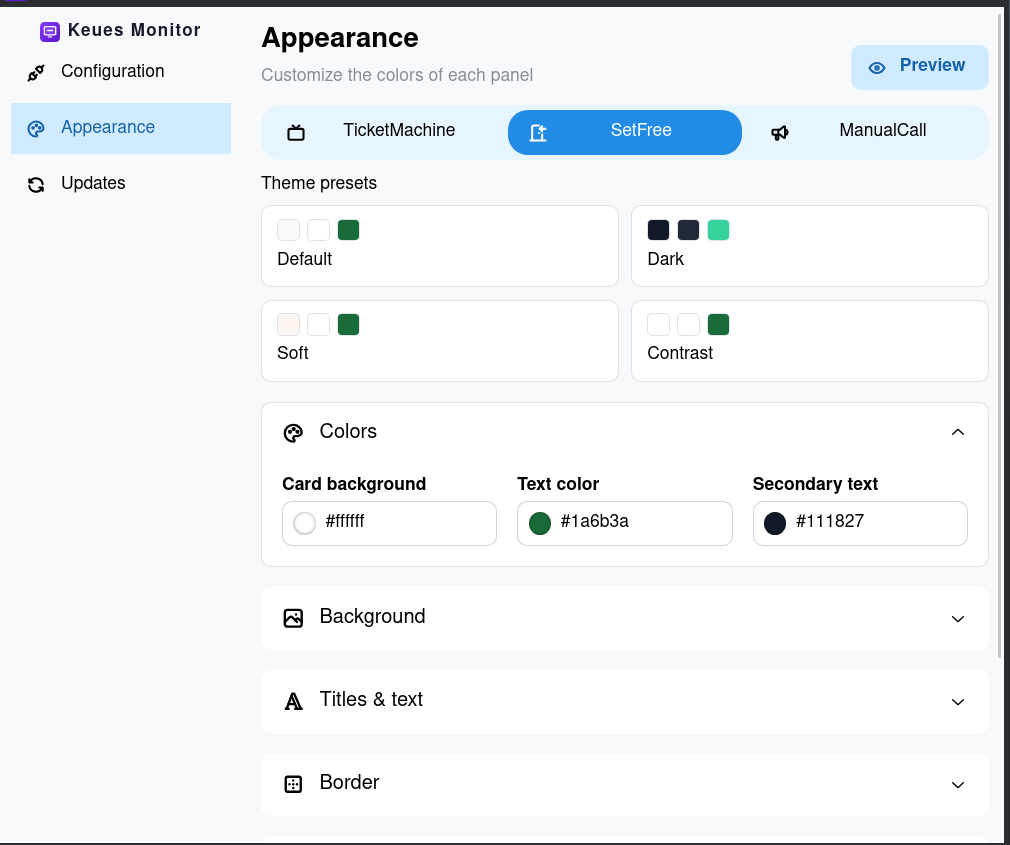Click the vertical scrollbar on right edge
The height and width of the screenshot is (845, 1010).
click(x=1000, y=334)
